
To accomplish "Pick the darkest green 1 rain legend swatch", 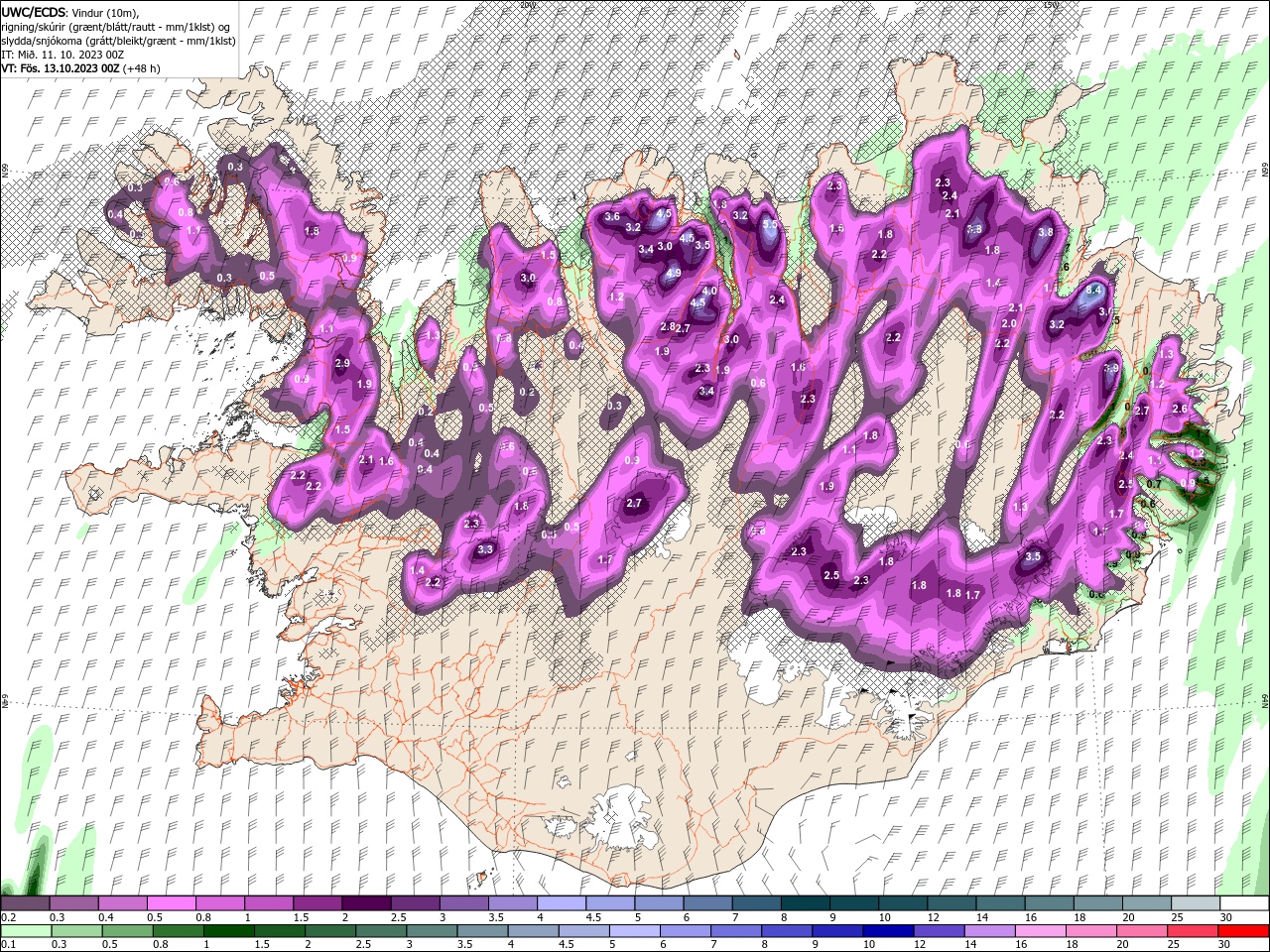I will tap(229, 931).
